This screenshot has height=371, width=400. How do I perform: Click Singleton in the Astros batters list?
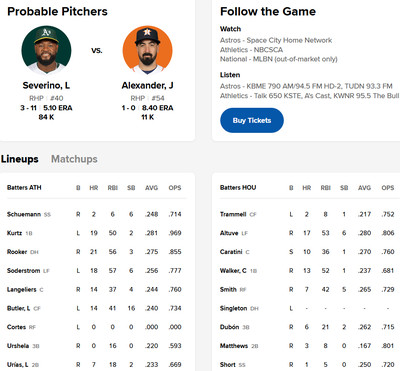[233, 308]
